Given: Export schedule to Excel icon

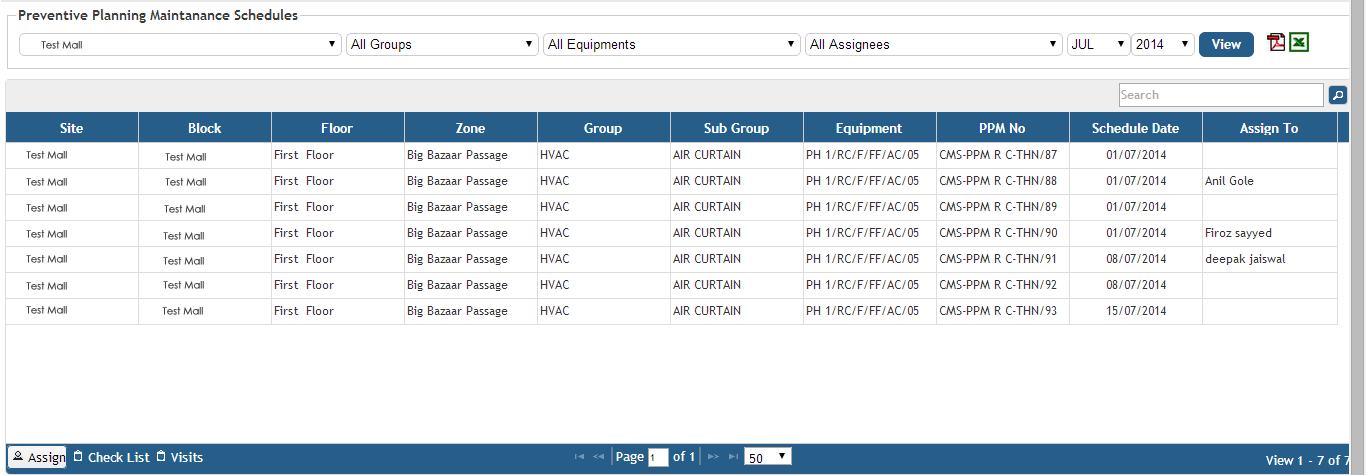Looking at the screenshot, I should (x=1299, y=43).
